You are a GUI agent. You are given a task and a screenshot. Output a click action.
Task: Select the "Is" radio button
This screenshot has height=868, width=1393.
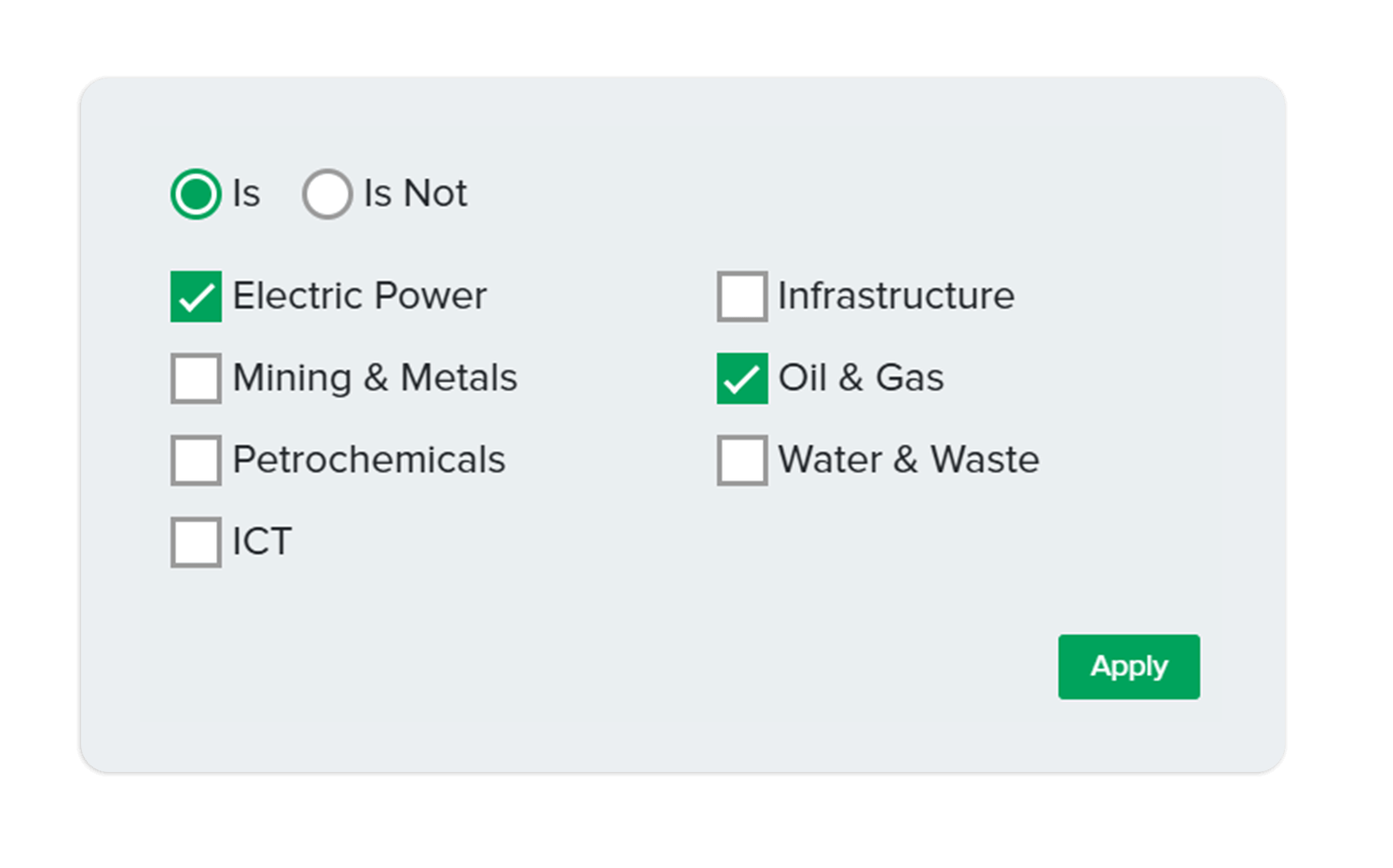pyautogui.click(x=196, y=194)
